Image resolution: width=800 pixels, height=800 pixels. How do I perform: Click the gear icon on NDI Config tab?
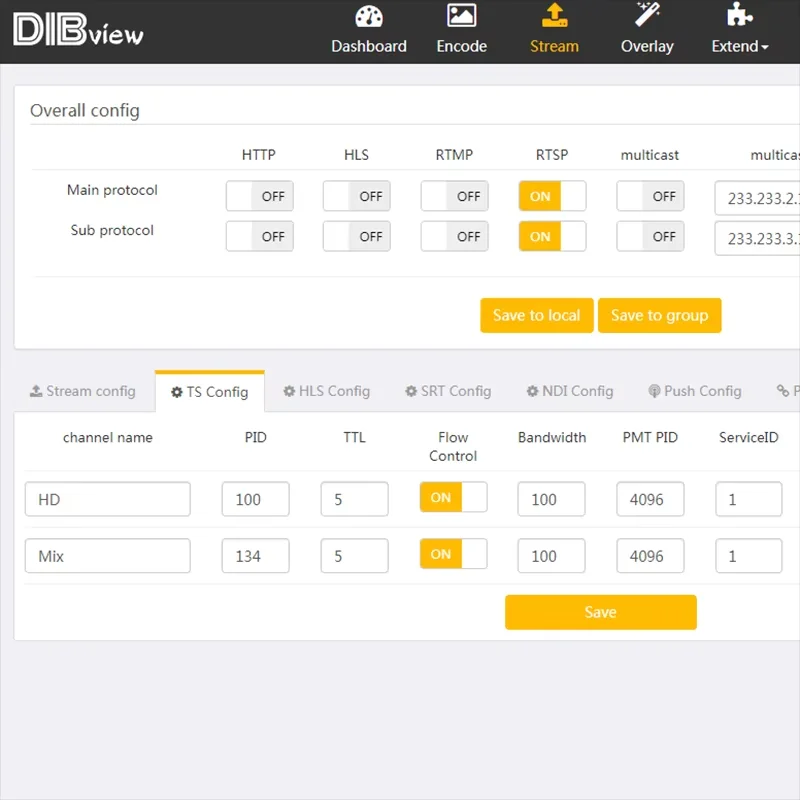pyautogui.click(x=532, y=391)
